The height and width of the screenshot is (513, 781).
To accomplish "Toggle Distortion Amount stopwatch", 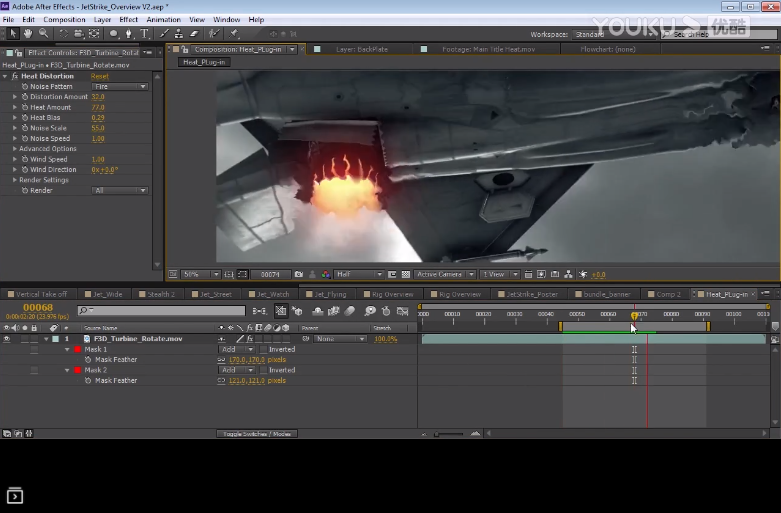I will click(25, 97).
